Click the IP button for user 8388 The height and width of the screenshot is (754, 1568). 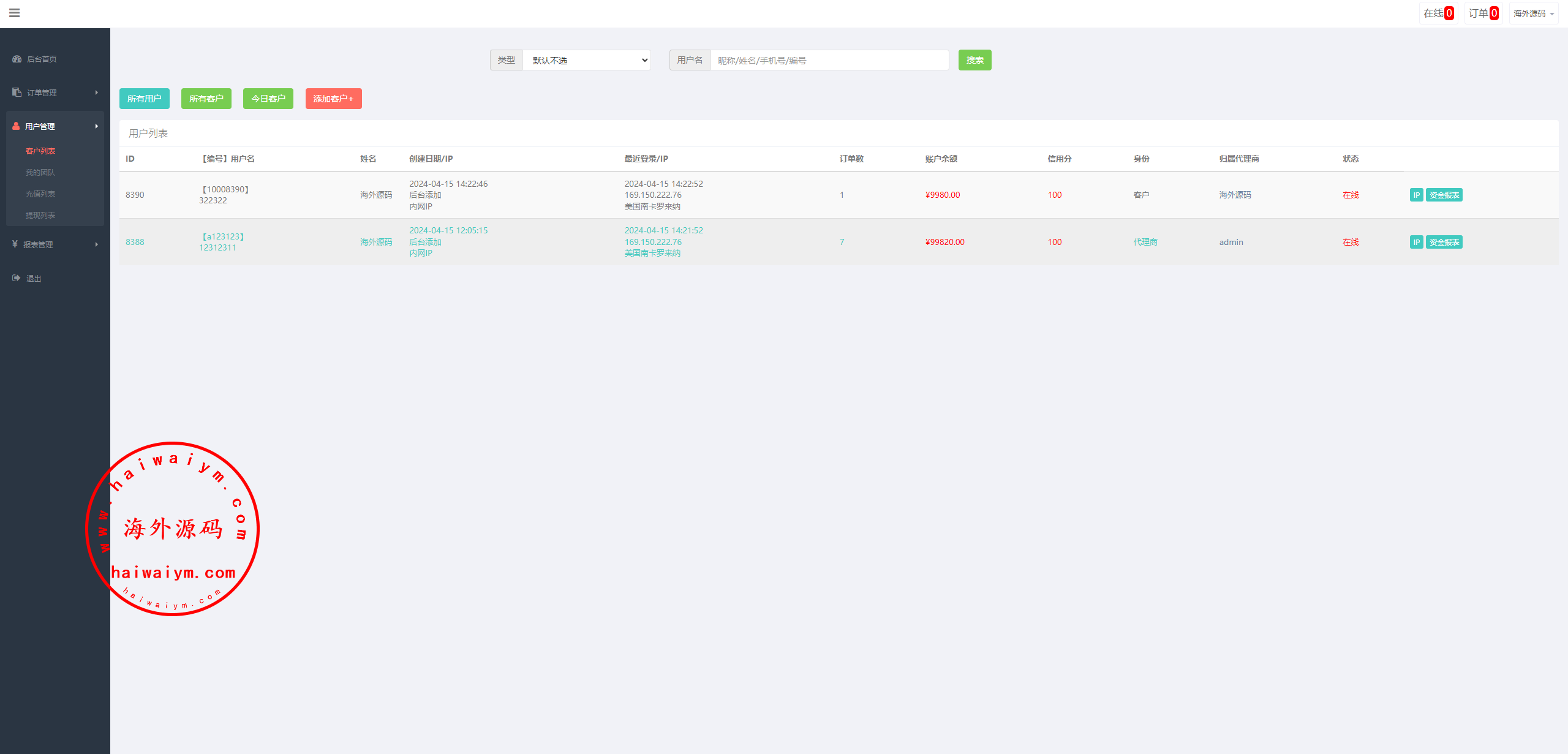point(1416,242)
